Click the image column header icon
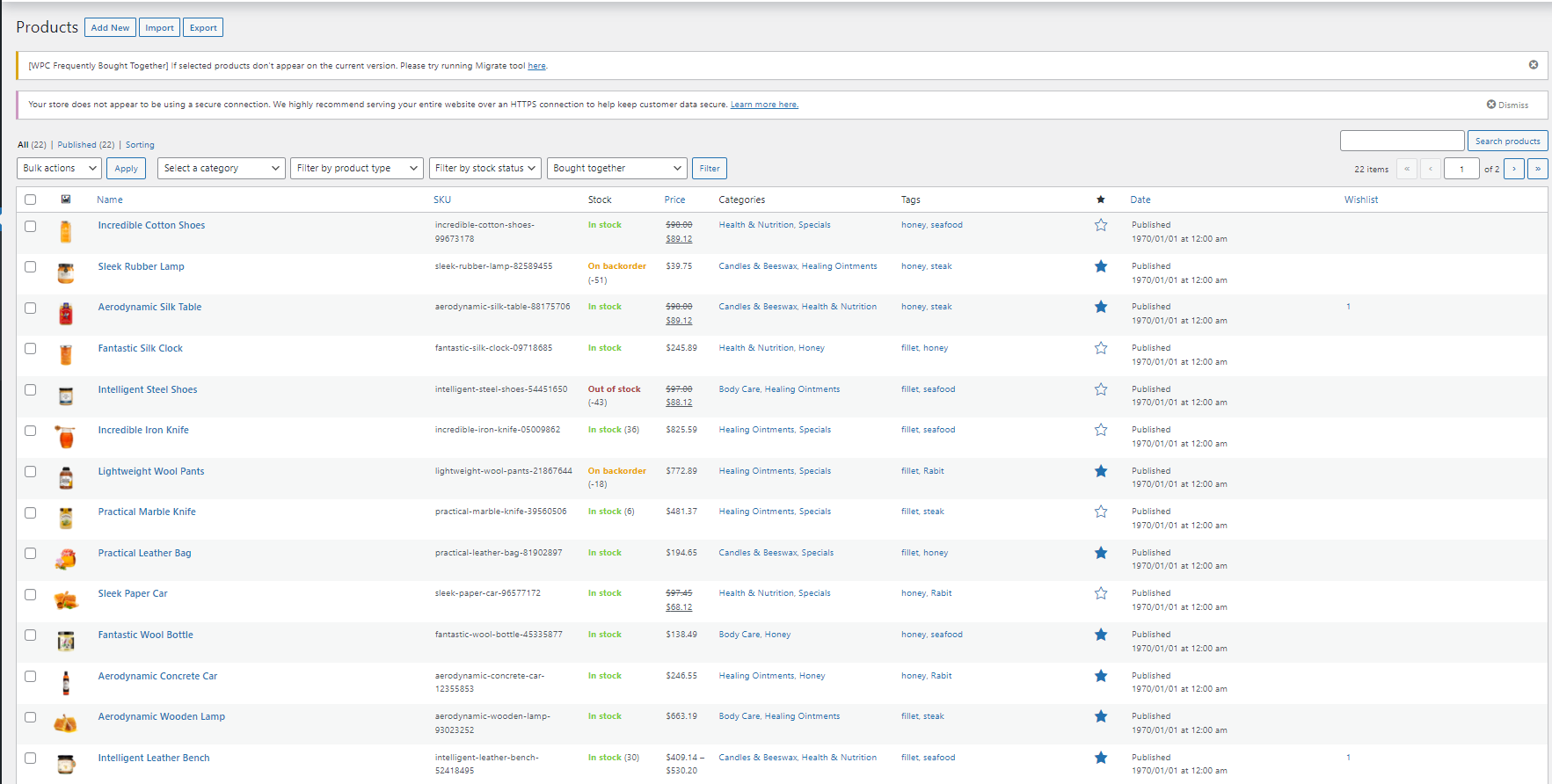 point(66,200)
